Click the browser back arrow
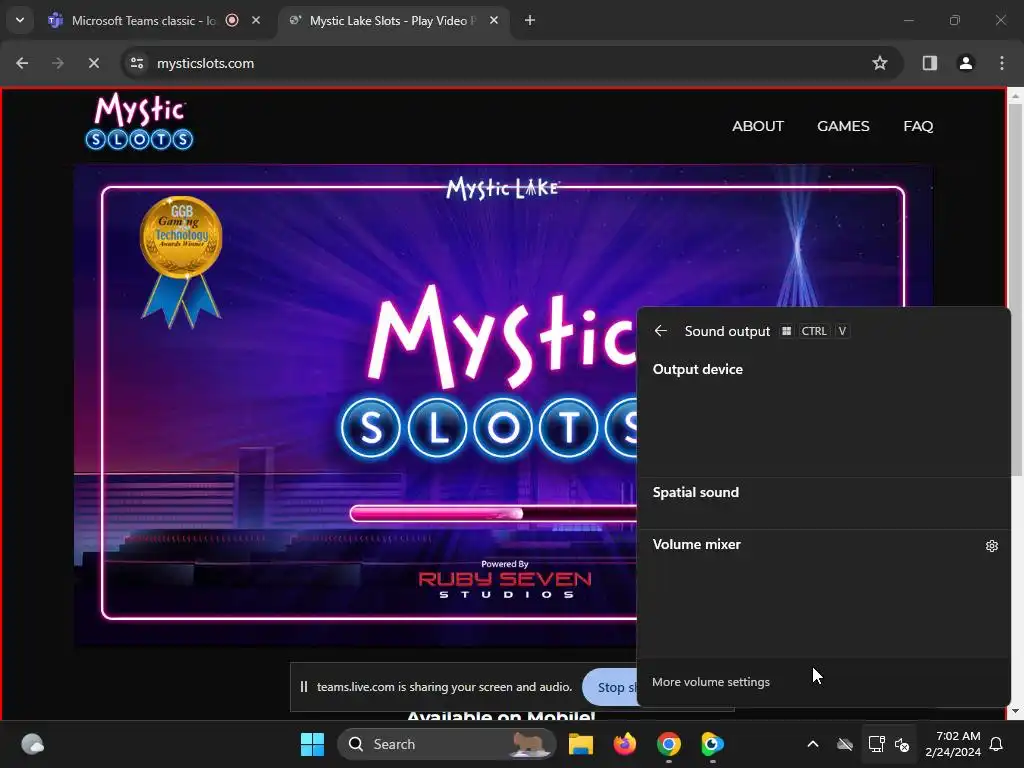The width and height of the screenshot is (1024, 768). click(x=22, y=63)
